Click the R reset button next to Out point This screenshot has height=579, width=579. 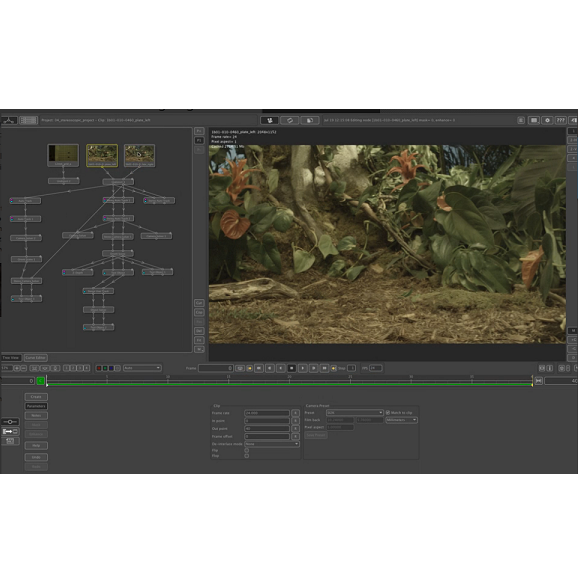(x=295, y=429)
